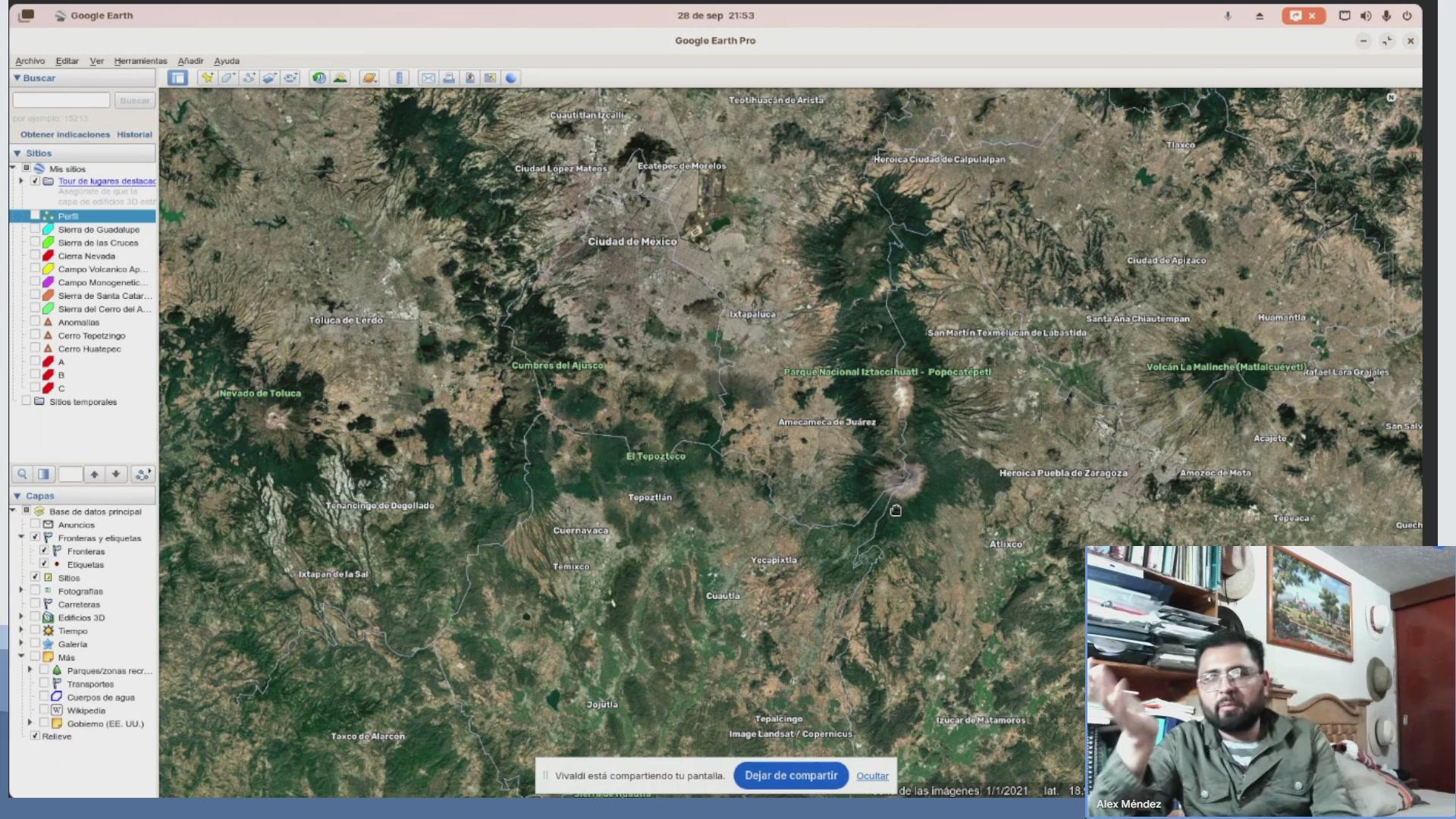Open the Herramientas menu
This screenshot has height=819, width=1456.
click(x=140, y=61)
